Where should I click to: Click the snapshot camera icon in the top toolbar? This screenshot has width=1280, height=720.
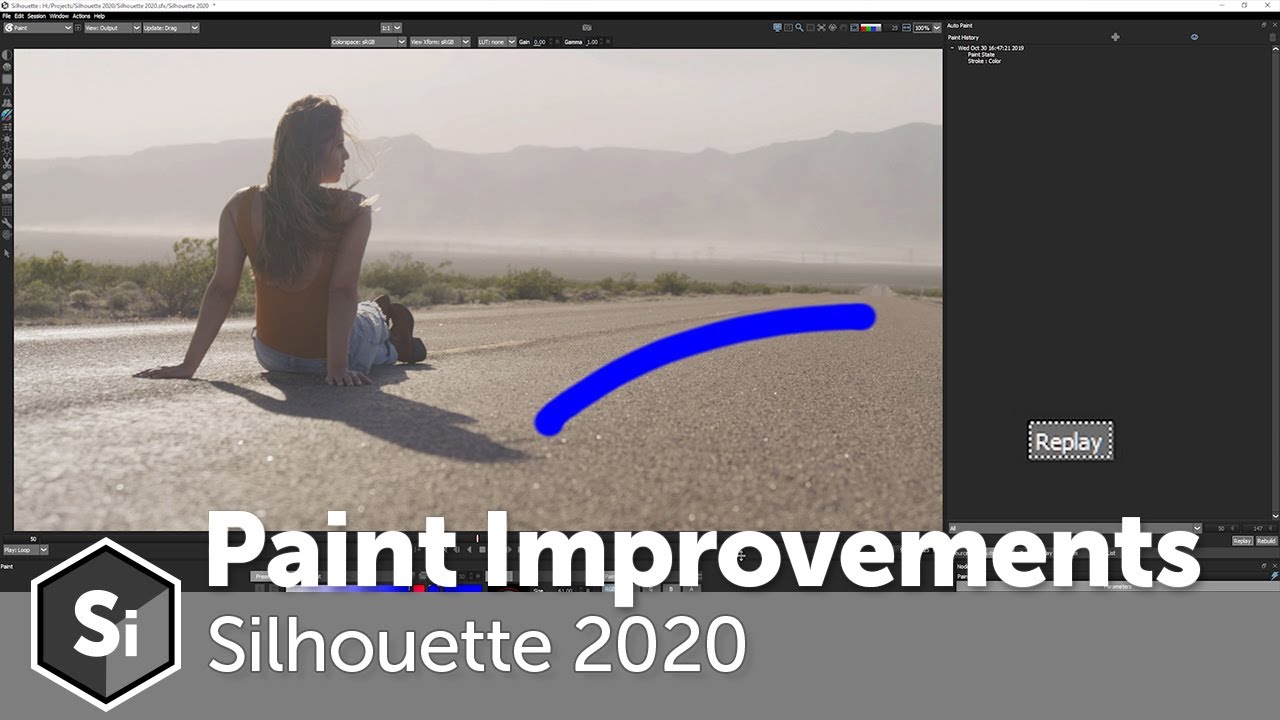tap(587, 27)
